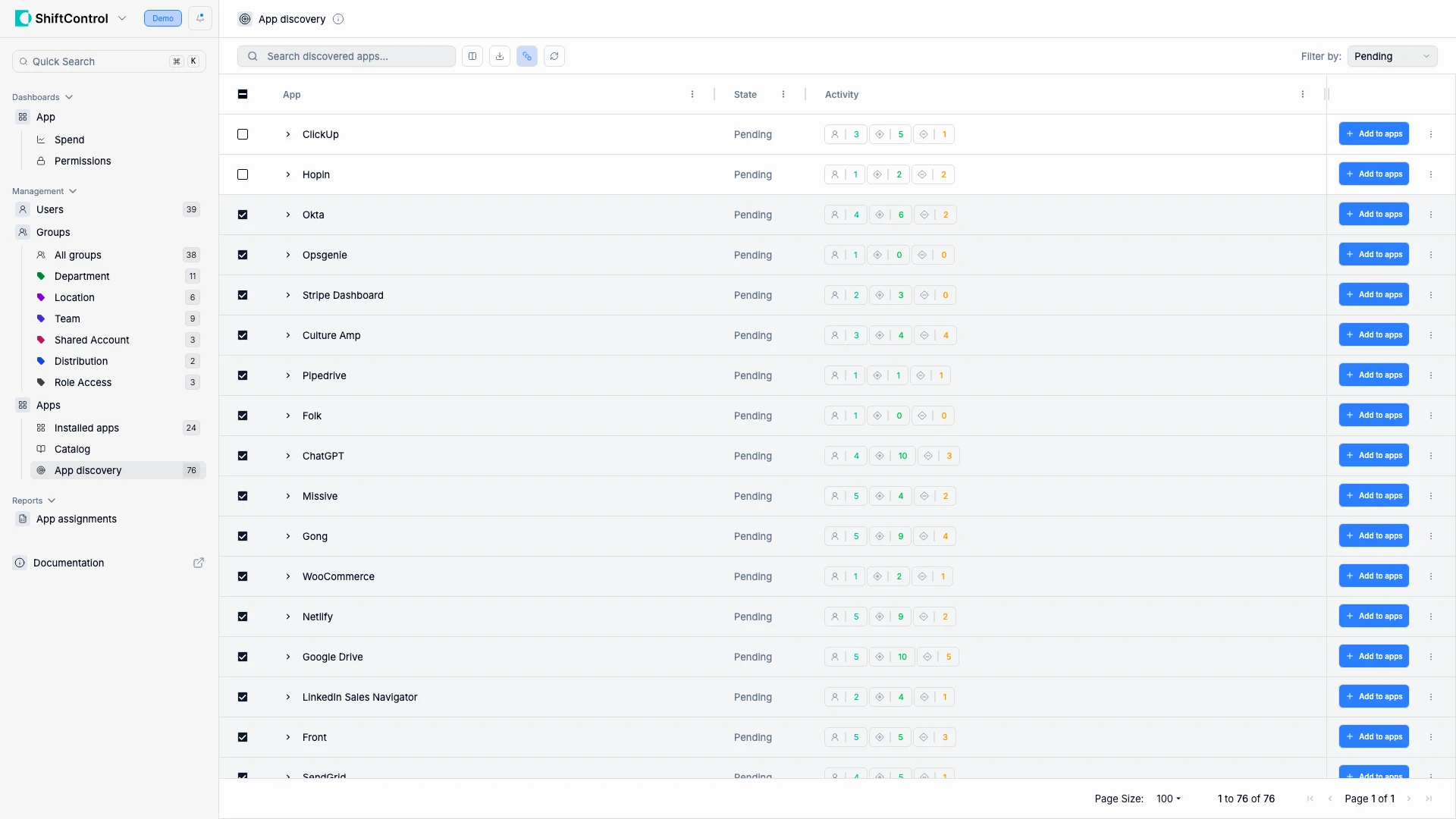
Task: Select App assignments under Reports
Action: [77, 519]
